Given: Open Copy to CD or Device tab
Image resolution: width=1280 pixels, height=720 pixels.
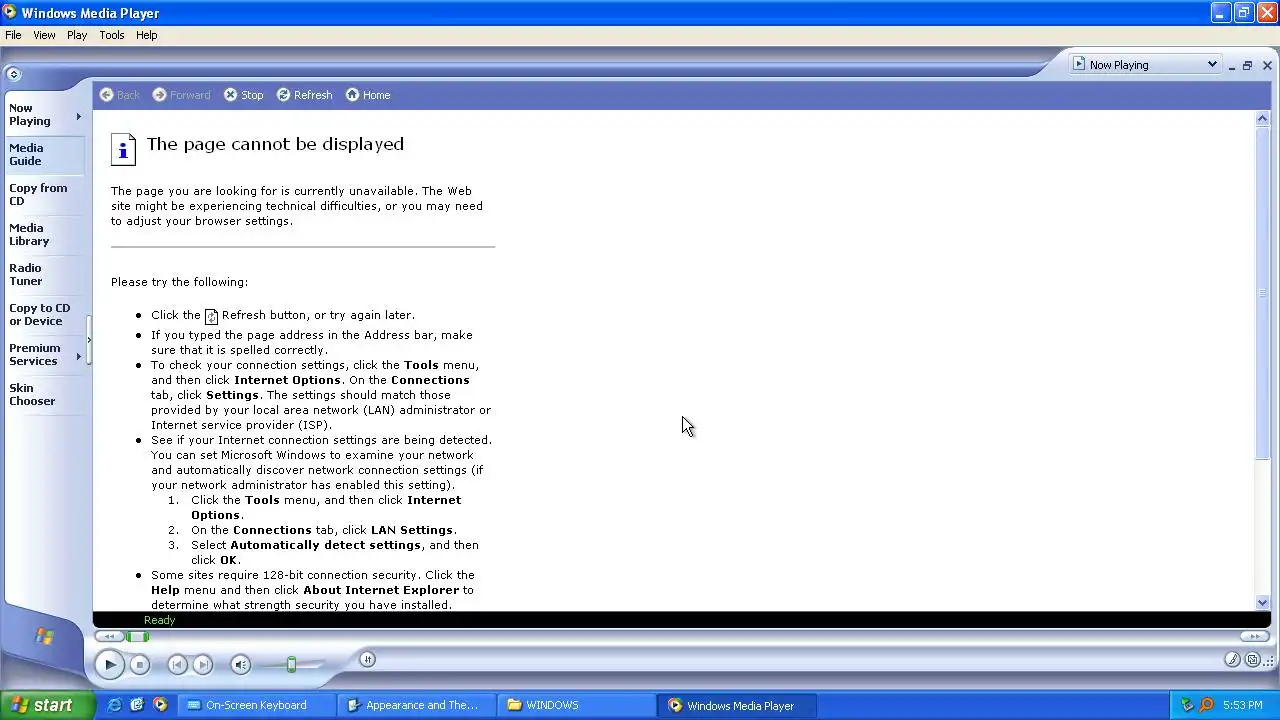Looking at the screenshot, I should click(44, 314).
